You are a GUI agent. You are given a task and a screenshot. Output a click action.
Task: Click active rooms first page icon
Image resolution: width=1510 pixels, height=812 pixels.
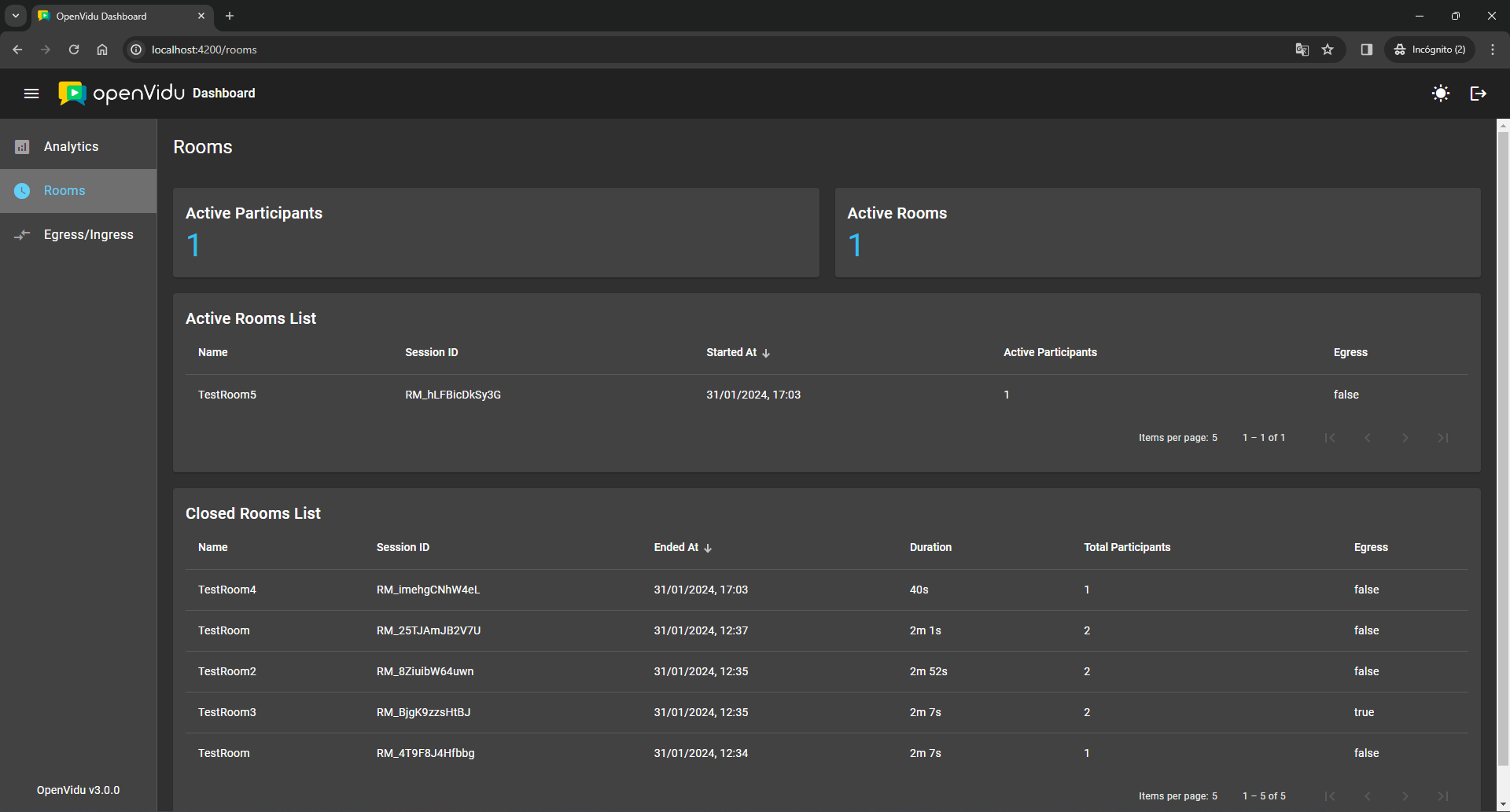(x=1330, y=438)
